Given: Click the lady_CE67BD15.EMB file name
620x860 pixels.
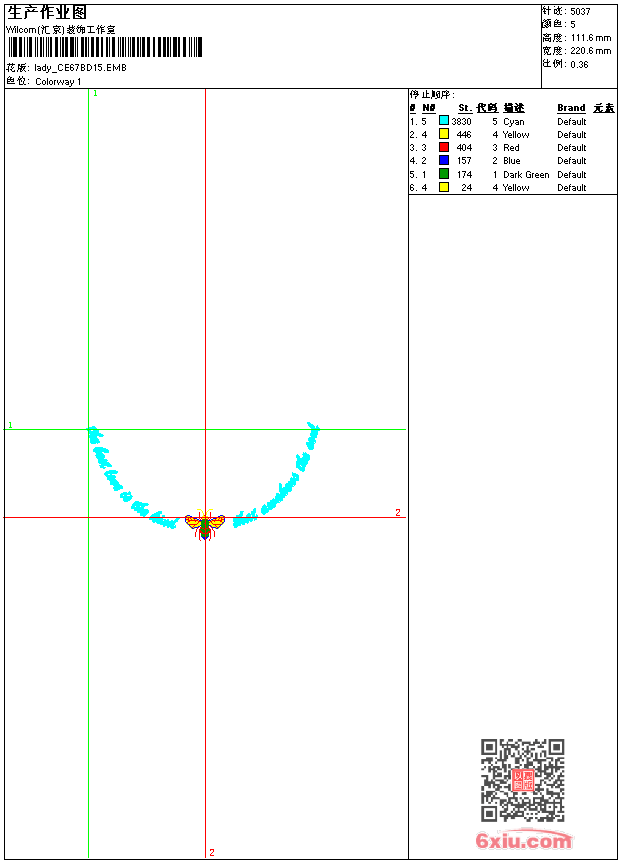Looking at the screenshot, I should tap(80, 68).
